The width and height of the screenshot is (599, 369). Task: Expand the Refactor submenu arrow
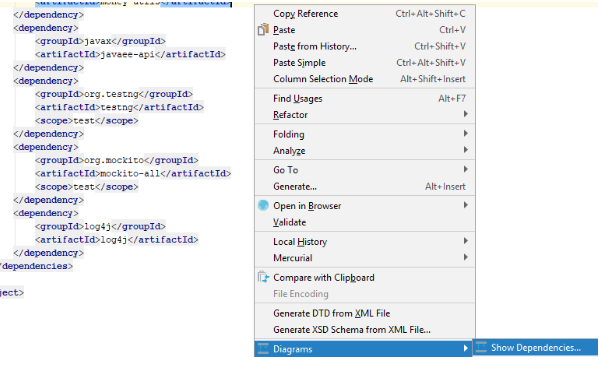click(465, 114)
